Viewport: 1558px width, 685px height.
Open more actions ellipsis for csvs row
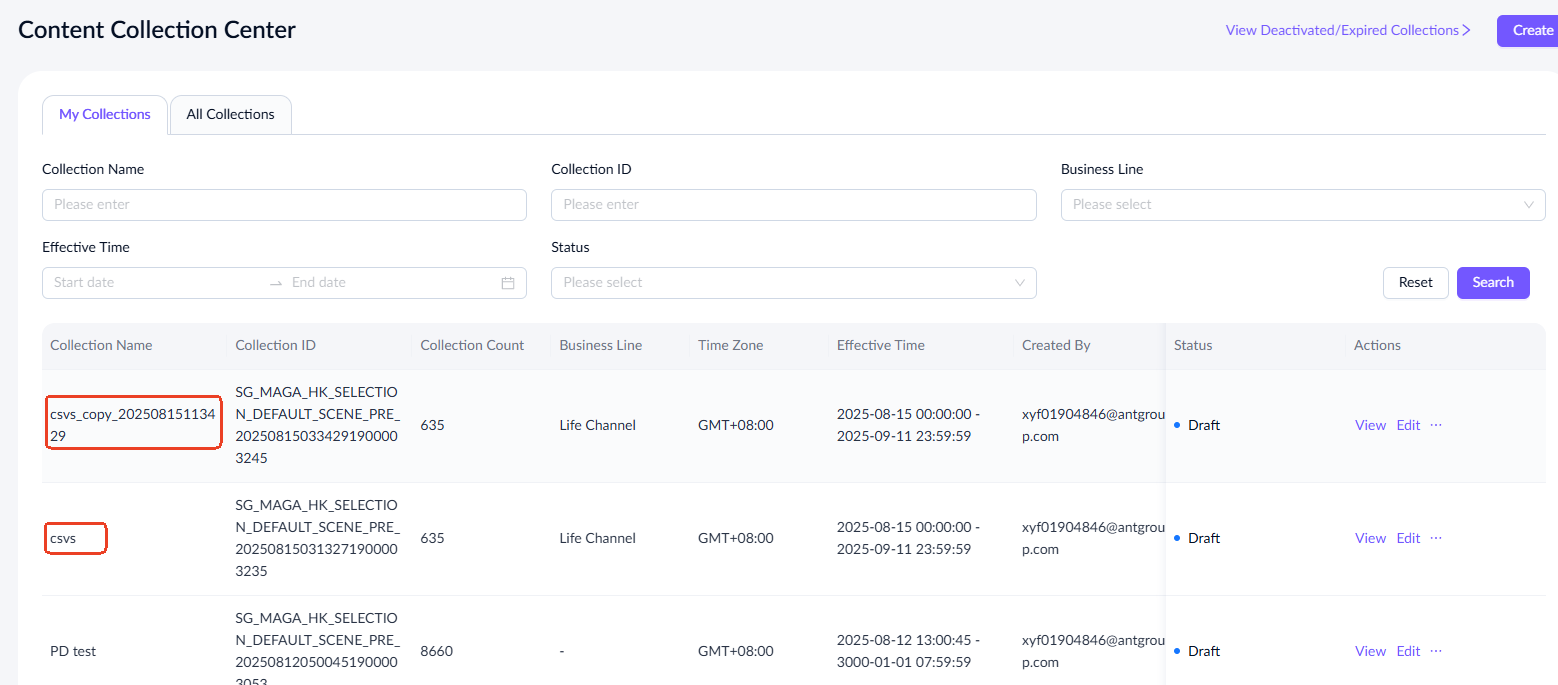(x=1436, y=538)
